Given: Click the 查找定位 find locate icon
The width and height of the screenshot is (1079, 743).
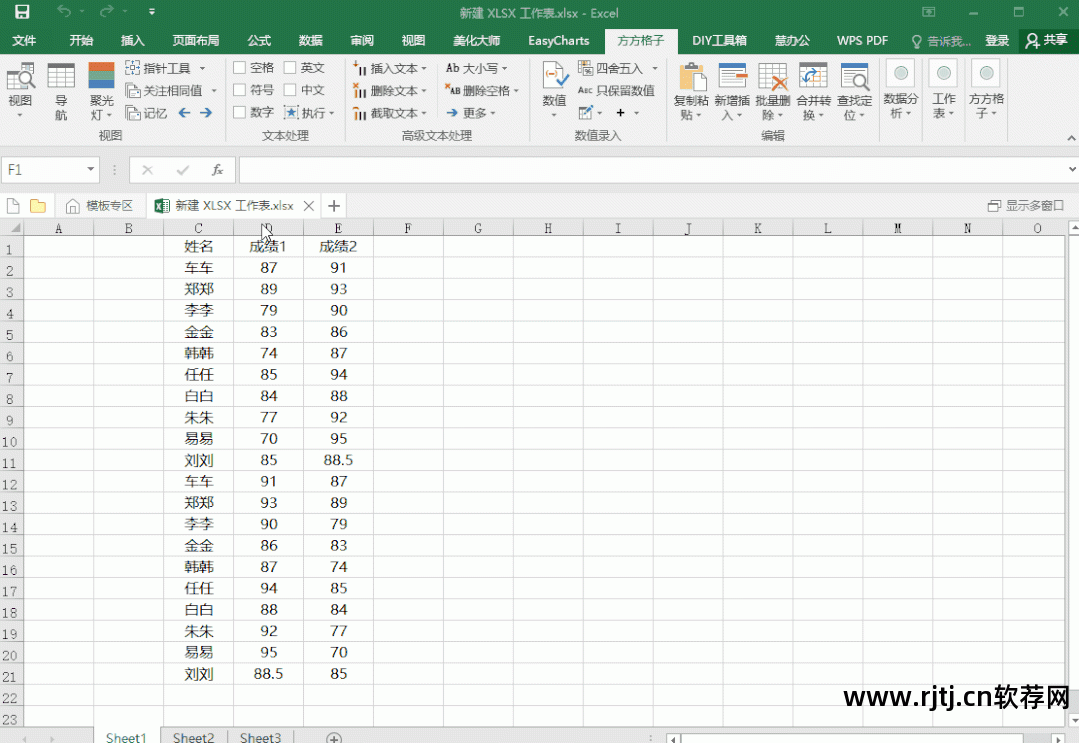Looking at the screenshot, I should [x=855, y=76].
